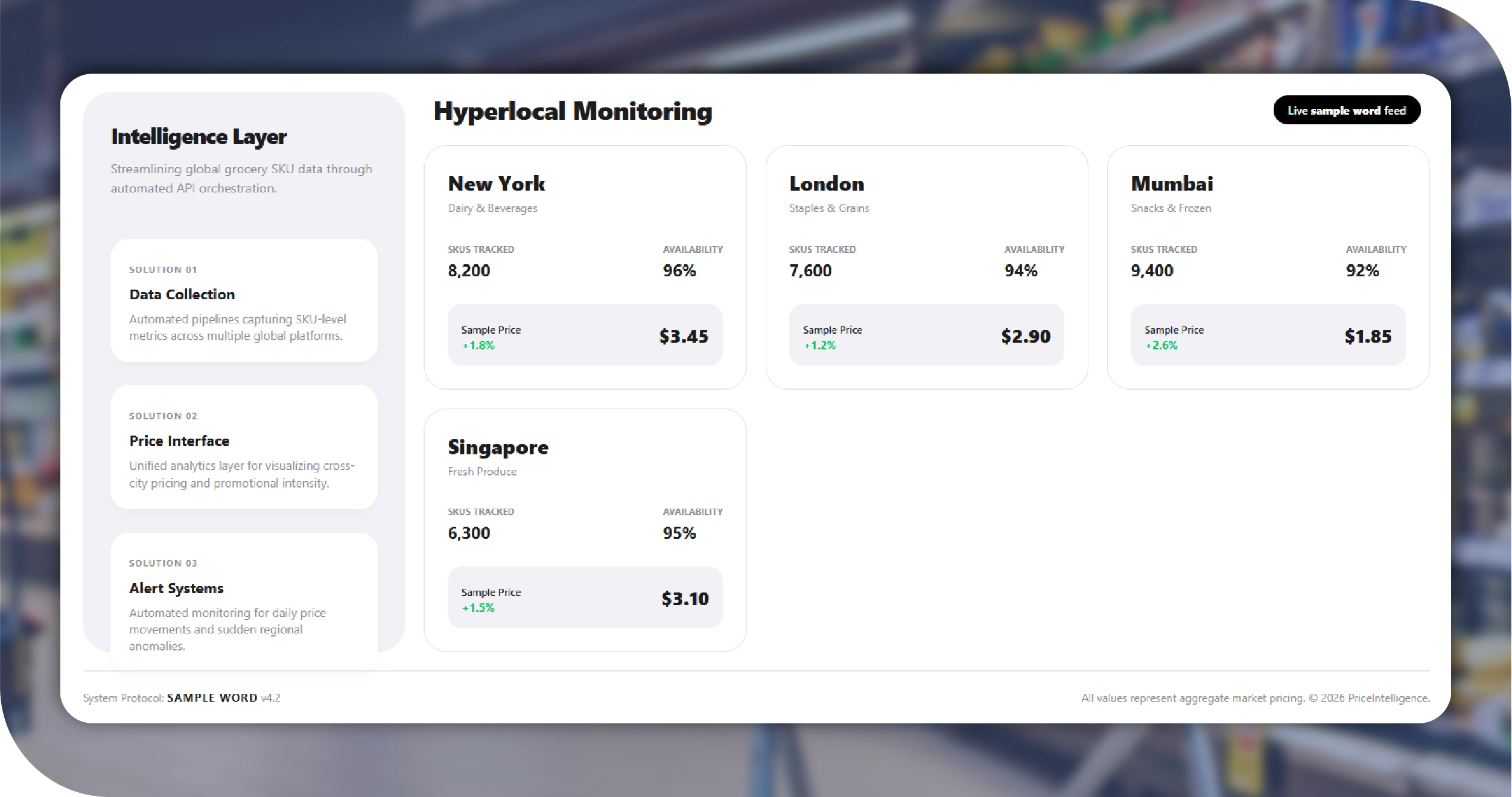Image resolution: width=1512 pixels, height=797 pixels.
Task: Click Singapore's sample price $3.10
Action: pyautogui.click(x=685, y=599)
